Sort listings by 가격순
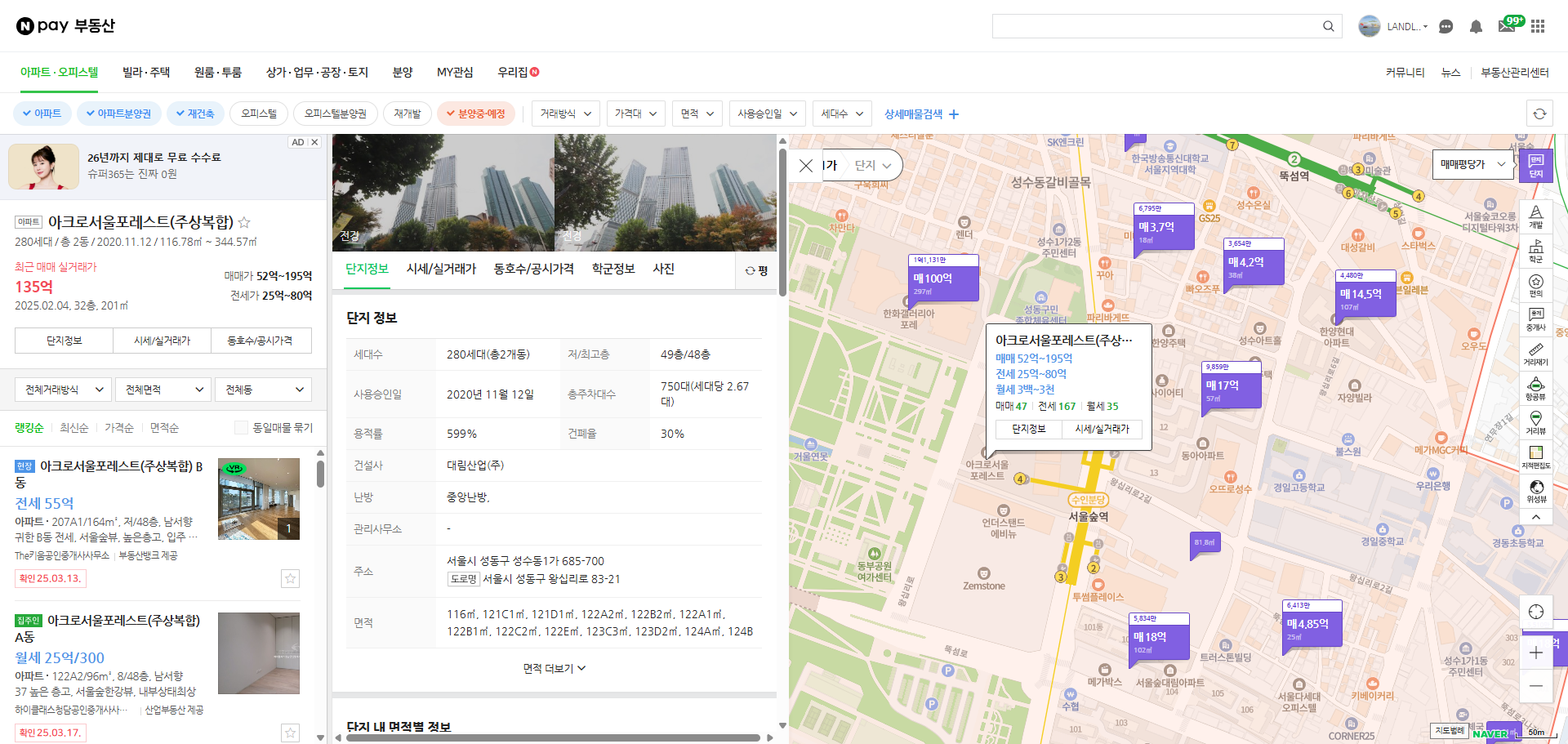 point(119,427)
